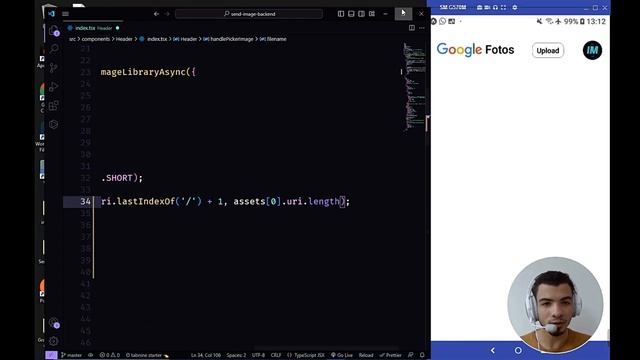Click the gear icon in SM G570M title bar

(x=515, y=7)
